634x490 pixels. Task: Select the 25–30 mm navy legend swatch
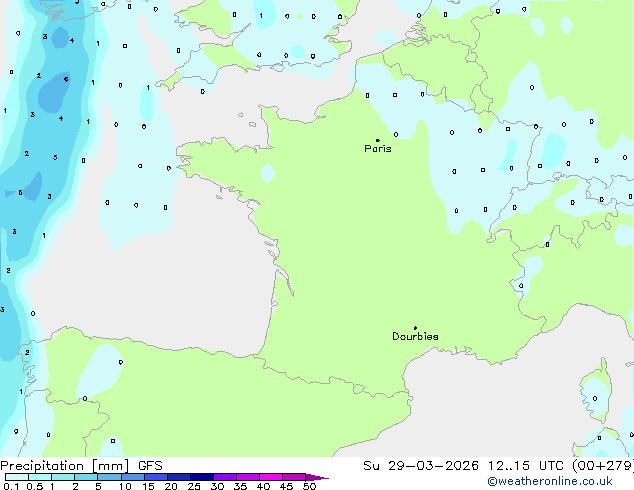click(202, 477)
